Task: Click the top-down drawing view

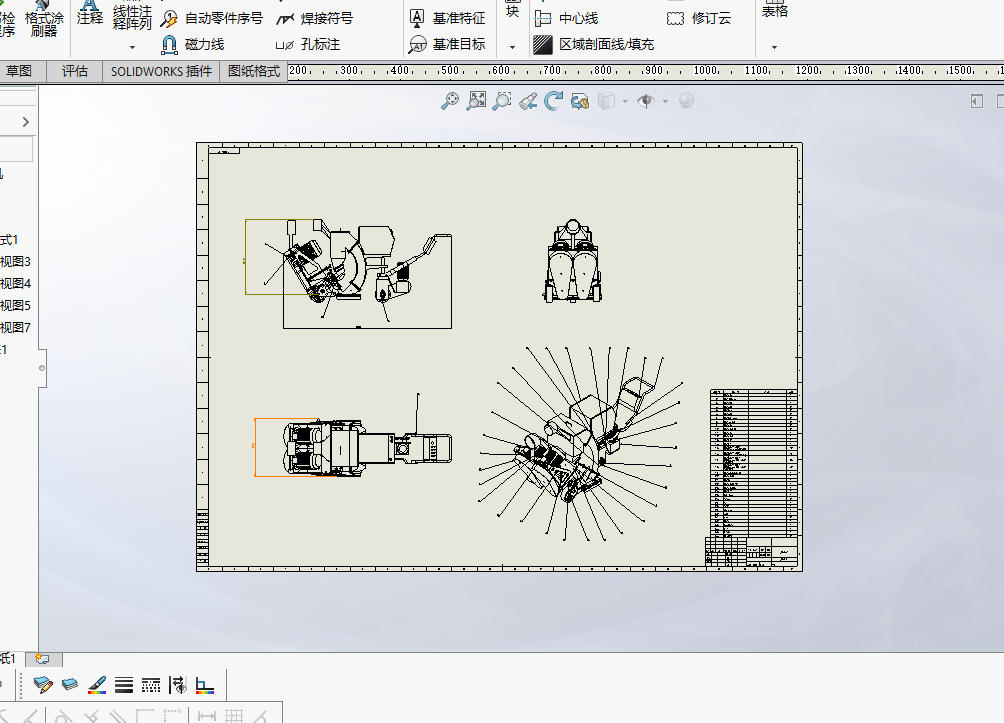Action: 368,447
